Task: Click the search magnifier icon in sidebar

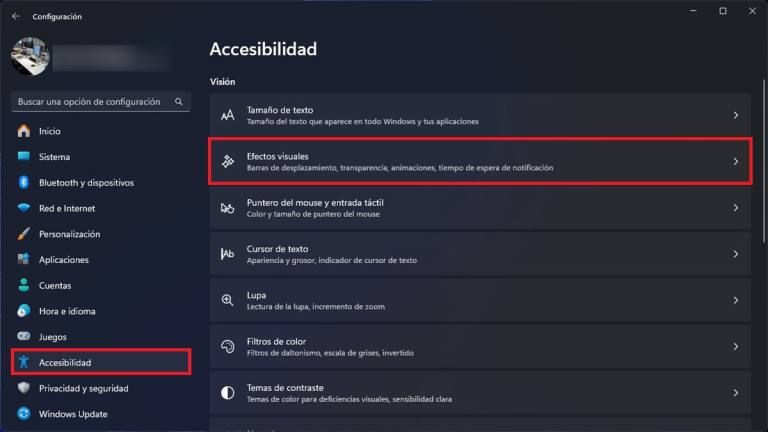Action: (x=179, y=101)
